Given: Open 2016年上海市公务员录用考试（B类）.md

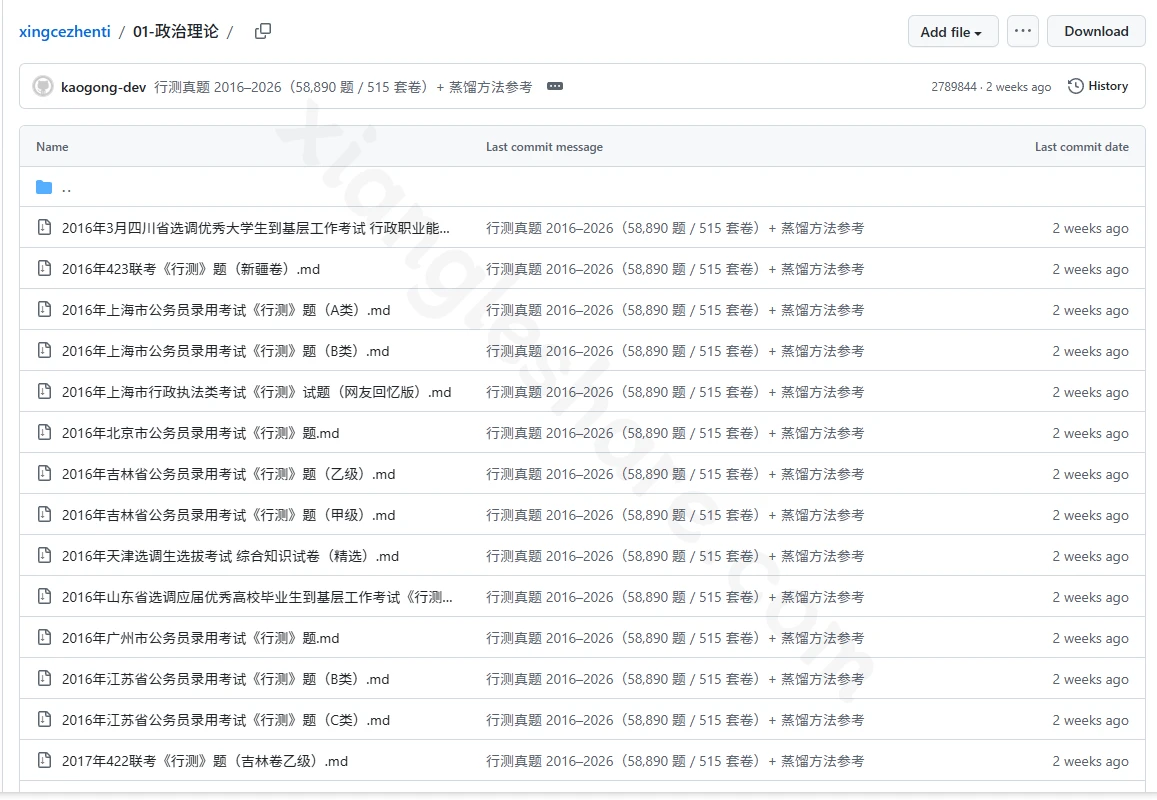Looking at the screenshot, I should (225, 351).
